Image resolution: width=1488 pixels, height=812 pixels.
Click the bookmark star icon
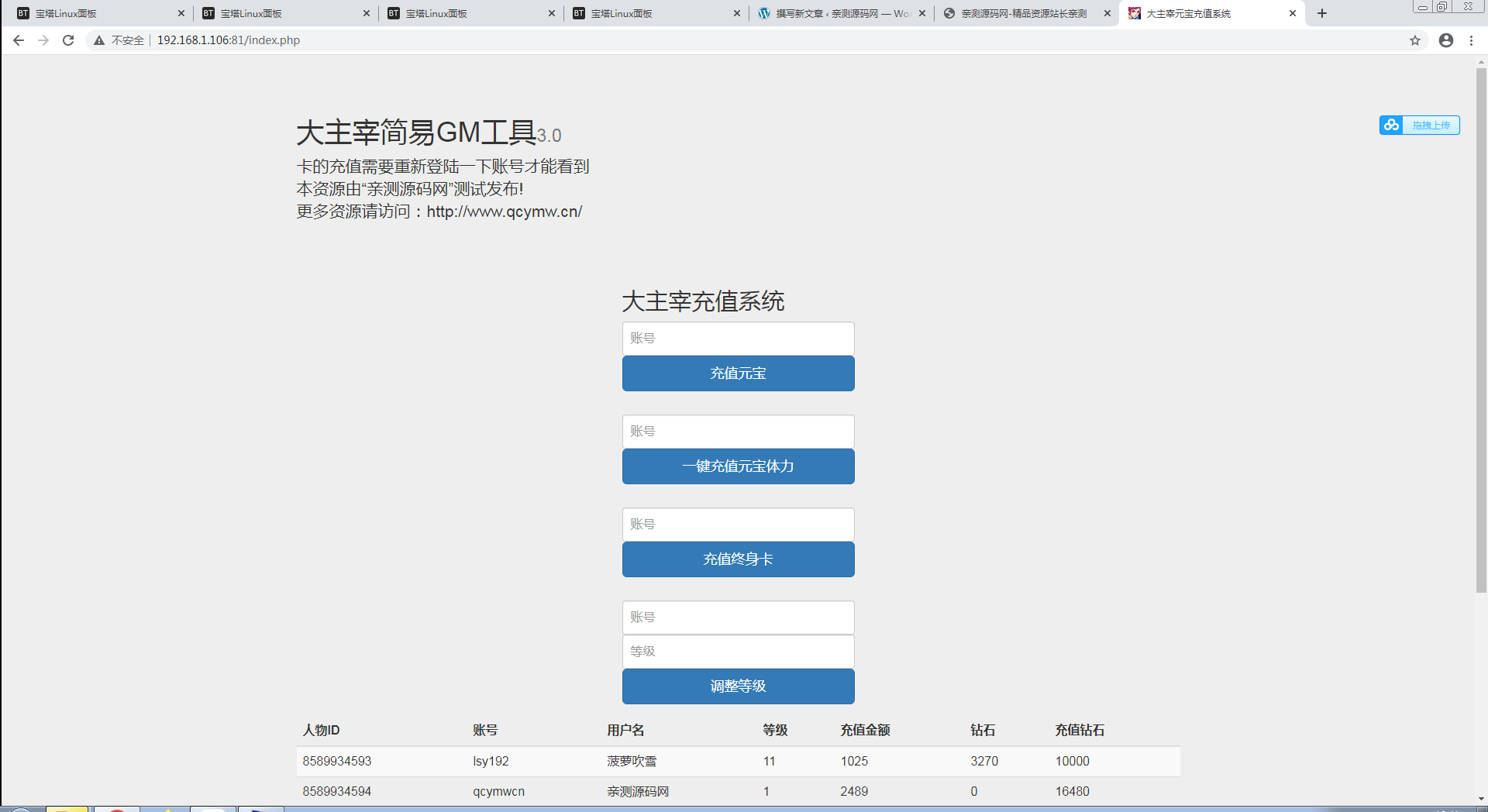[1415, 40]
